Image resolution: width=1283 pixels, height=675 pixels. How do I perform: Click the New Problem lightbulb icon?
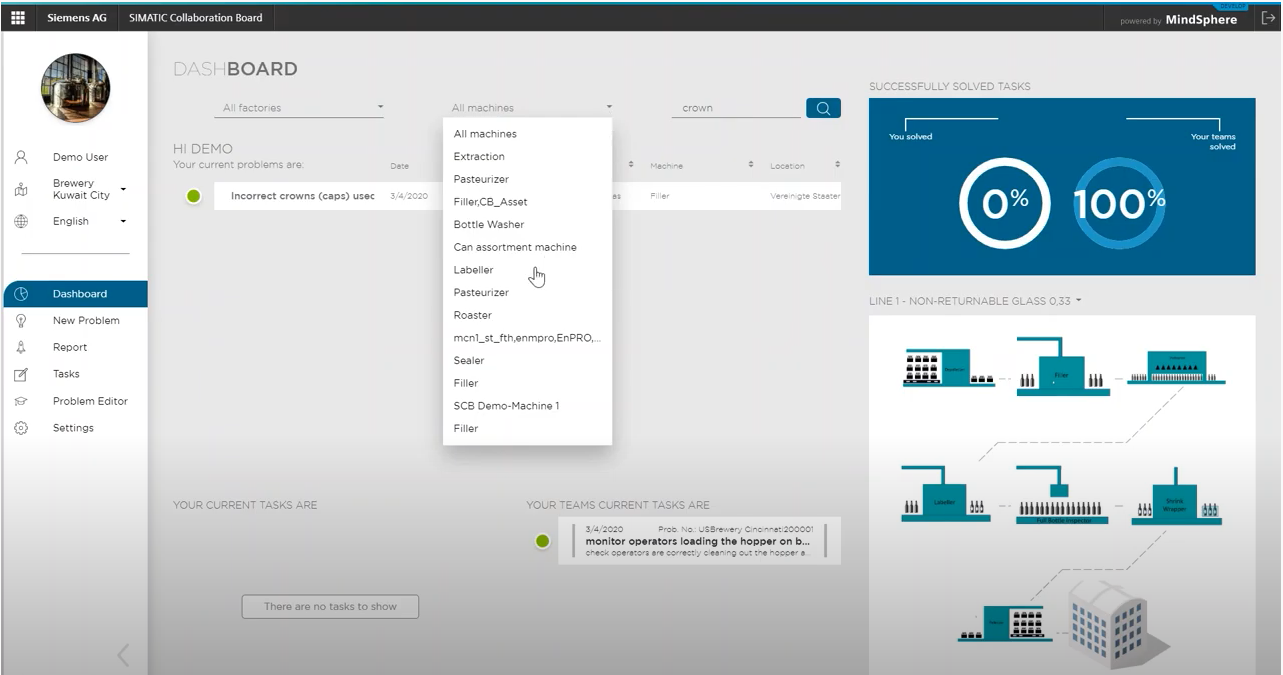[x=21, y=320]
